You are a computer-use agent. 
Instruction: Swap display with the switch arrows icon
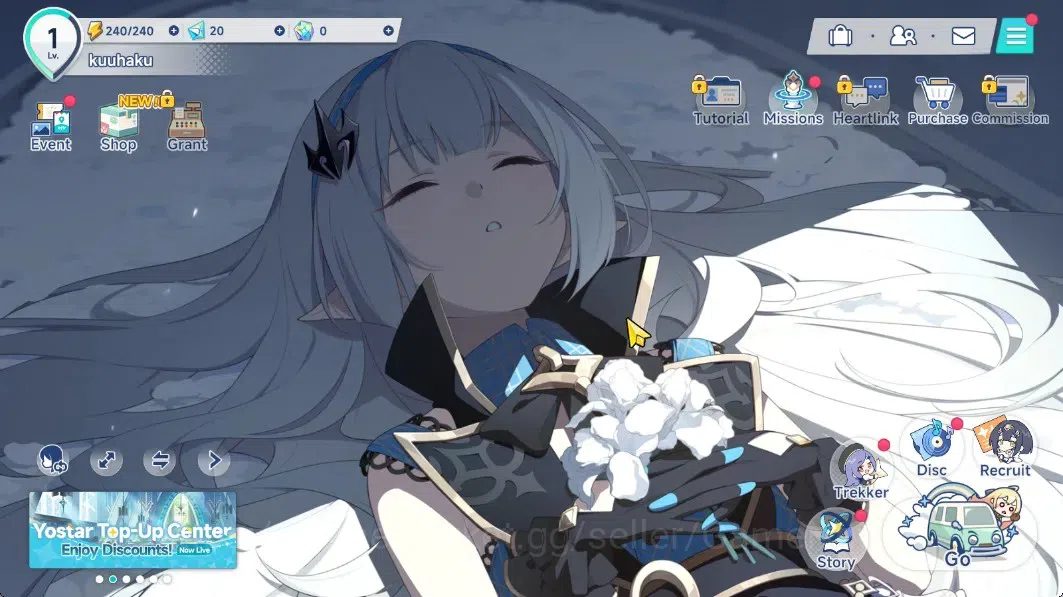160,460
